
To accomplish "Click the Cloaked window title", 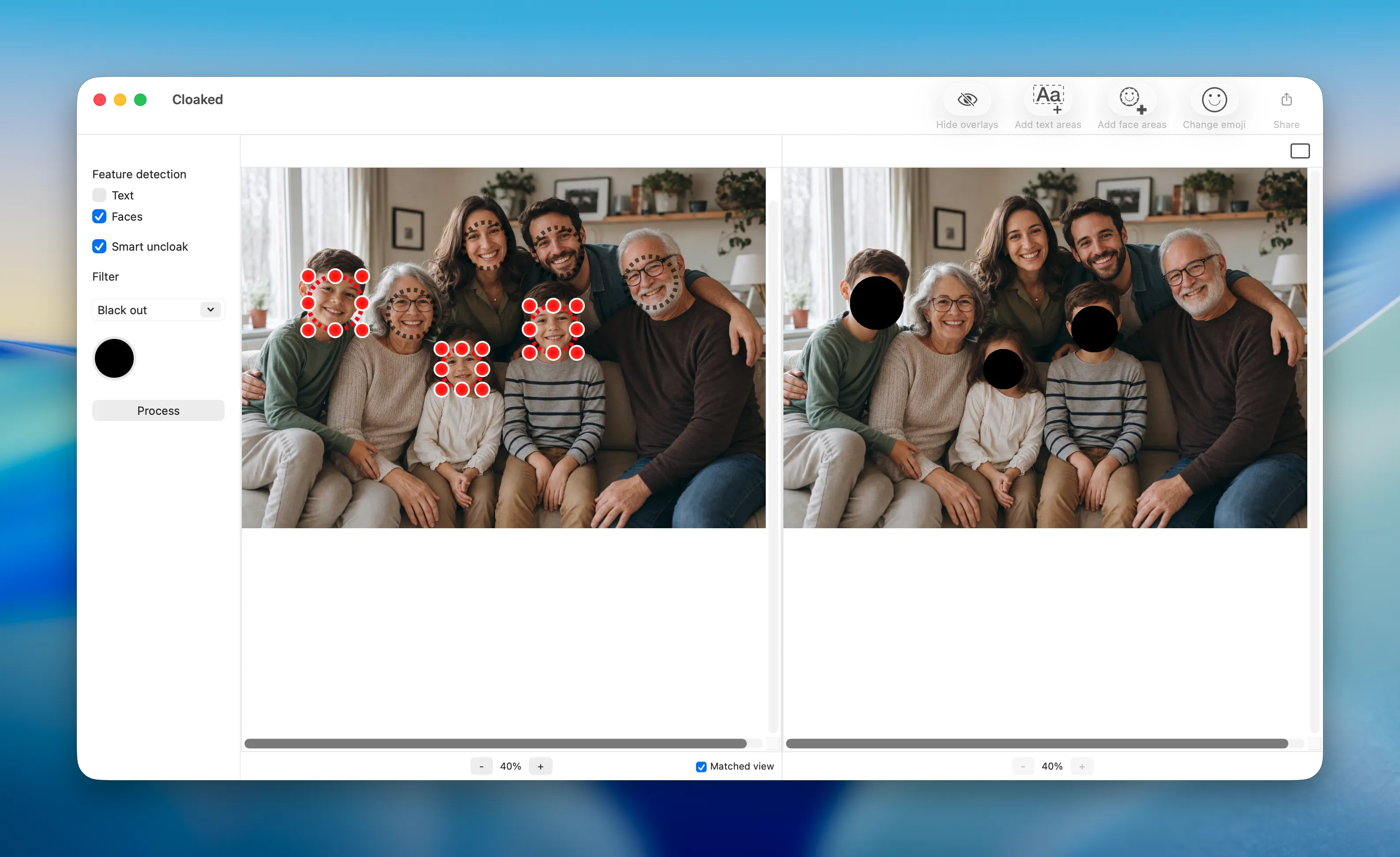I will (x=197, y=100).
